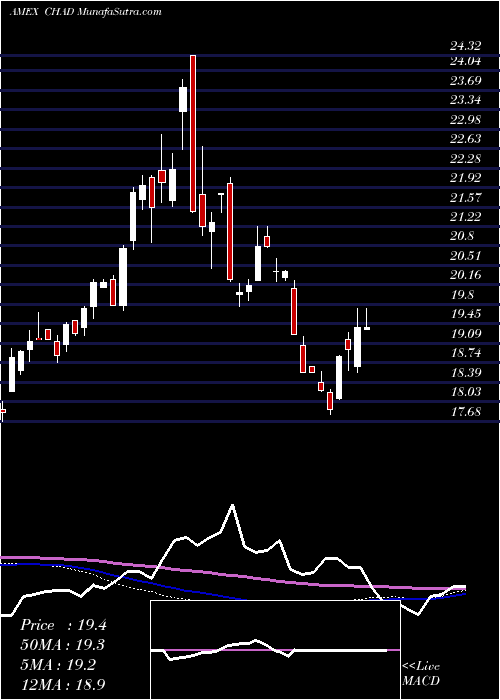Click the 24.32 price axis label
The height and width of the screenshot is (700, 500).
point(466,45)
